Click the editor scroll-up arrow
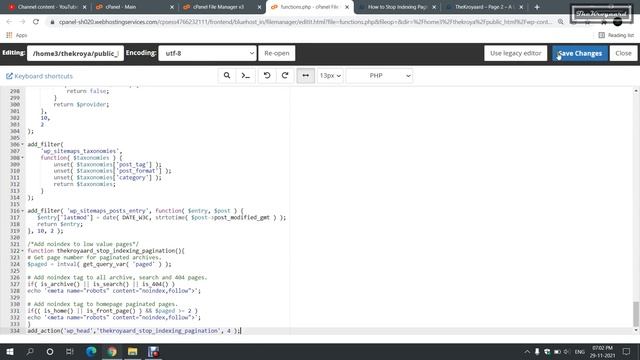This screenshot has height=360, width=640. (636, 91)
